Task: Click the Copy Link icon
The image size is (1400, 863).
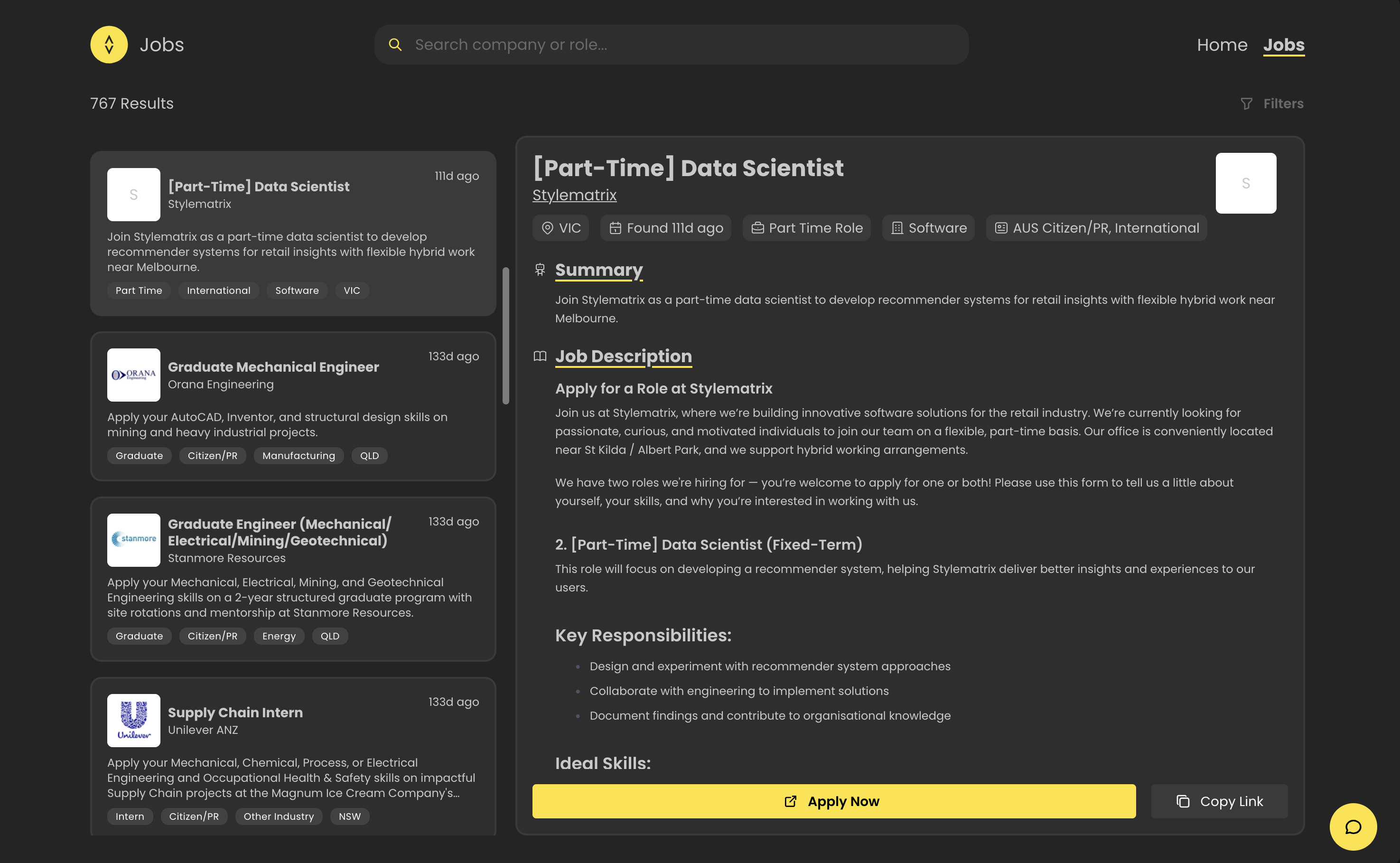Action: coord(1183,801)
